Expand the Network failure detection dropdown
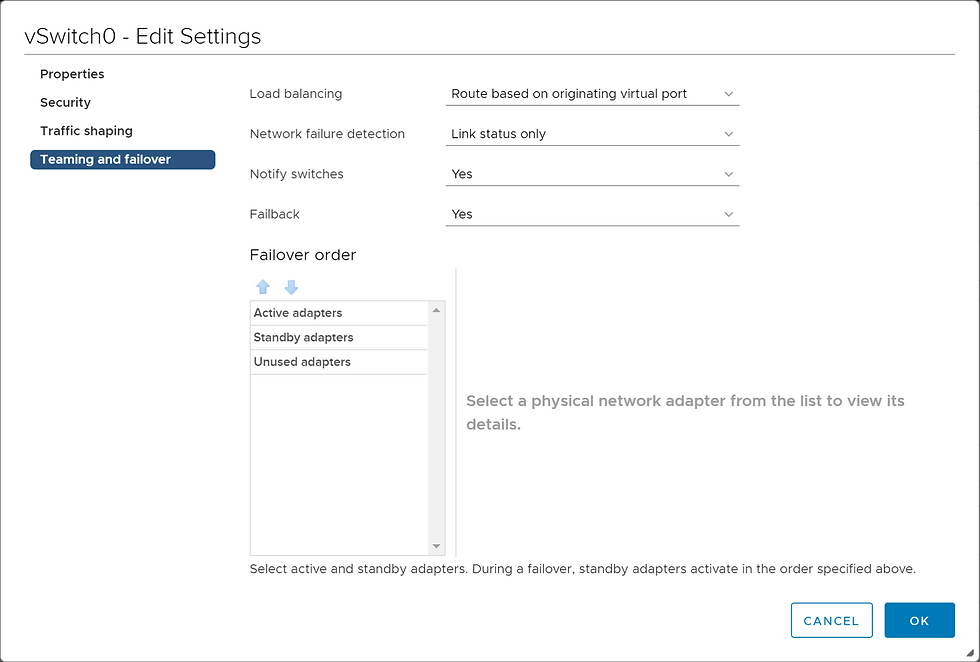Viewport: 980px width, 662px height. point(591,134)
